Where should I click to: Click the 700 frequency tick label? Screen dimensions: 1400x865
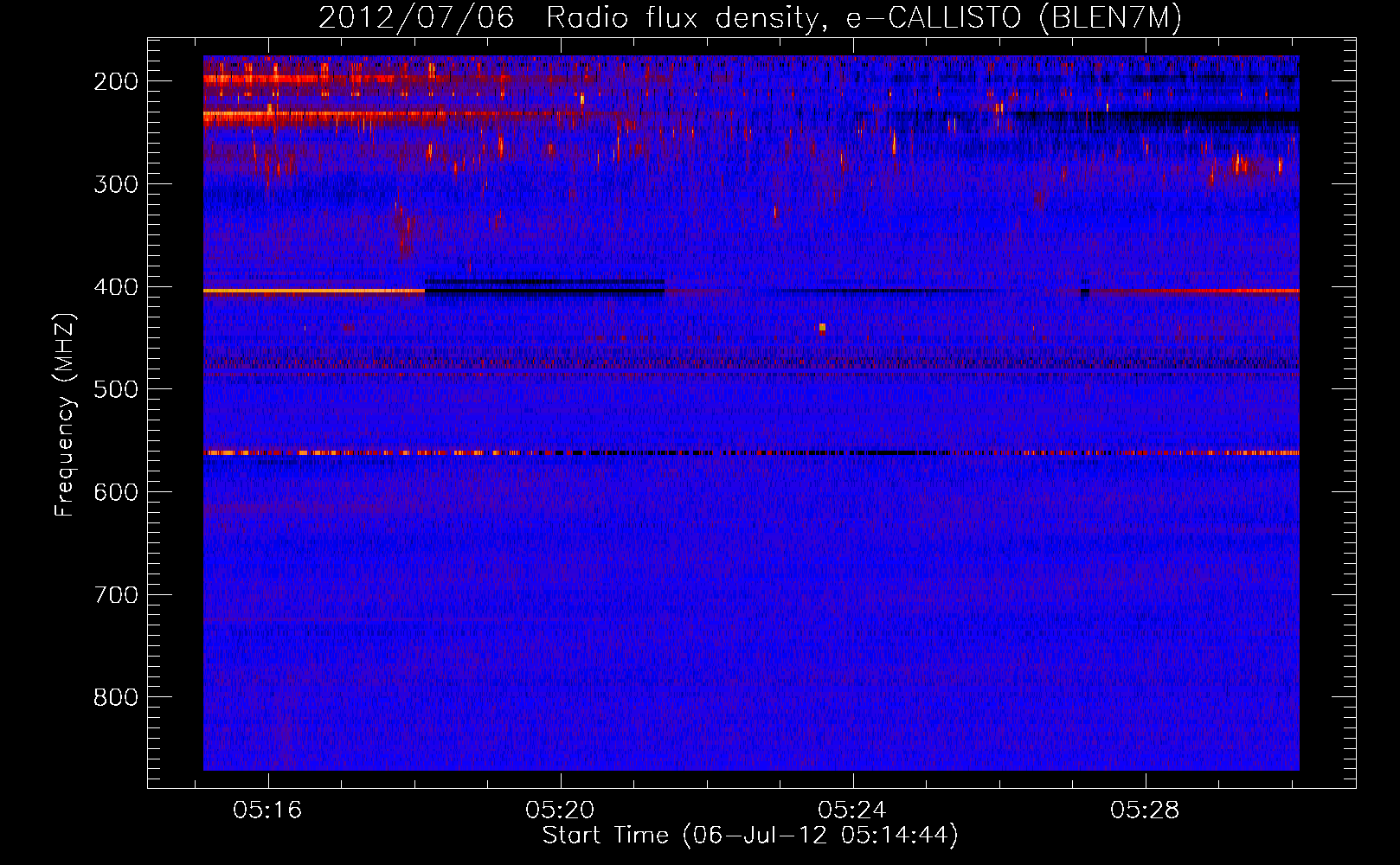click(116, 595)
